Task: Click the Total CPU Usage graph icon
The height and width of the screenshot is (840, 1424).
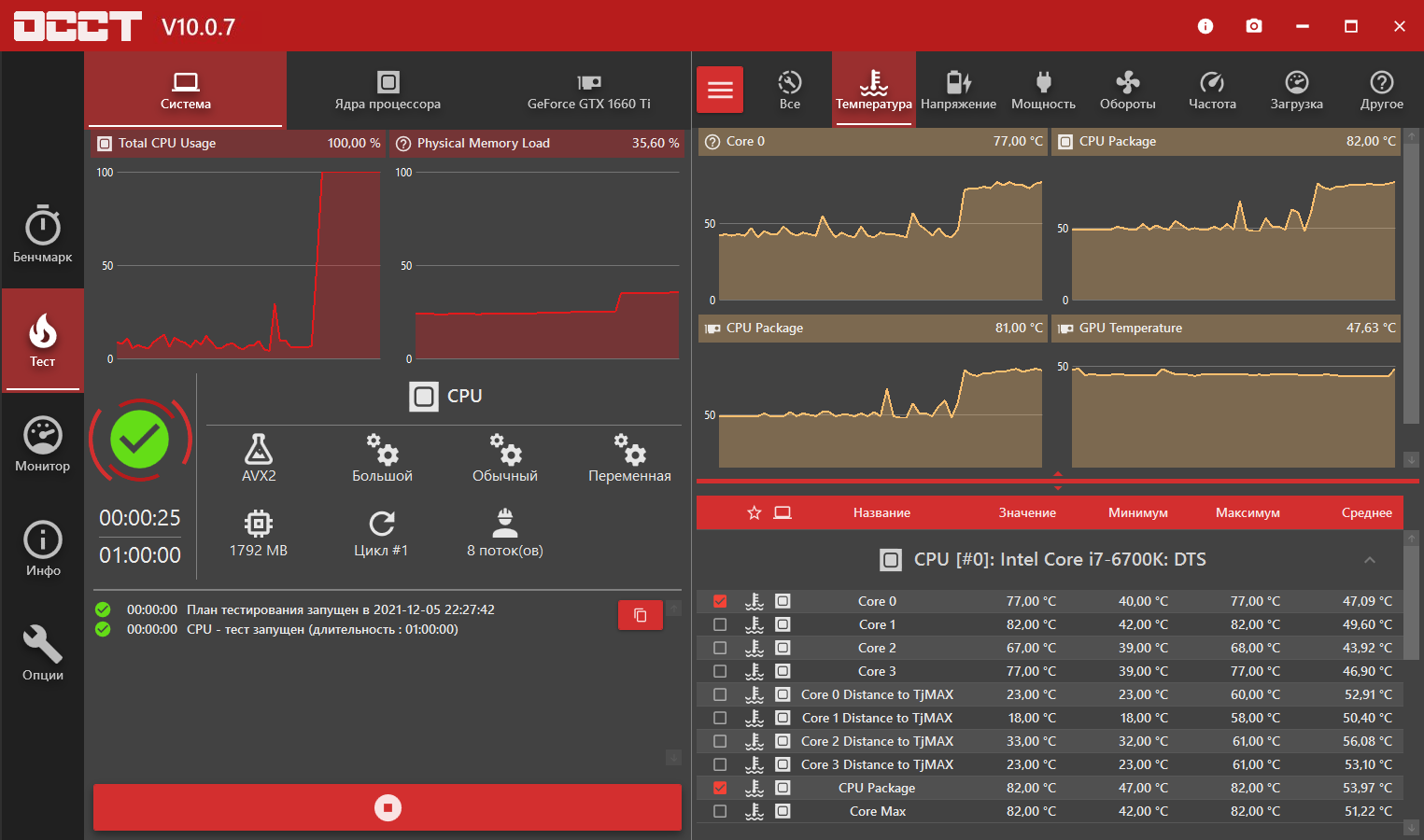Action: (x=105, y=144)
